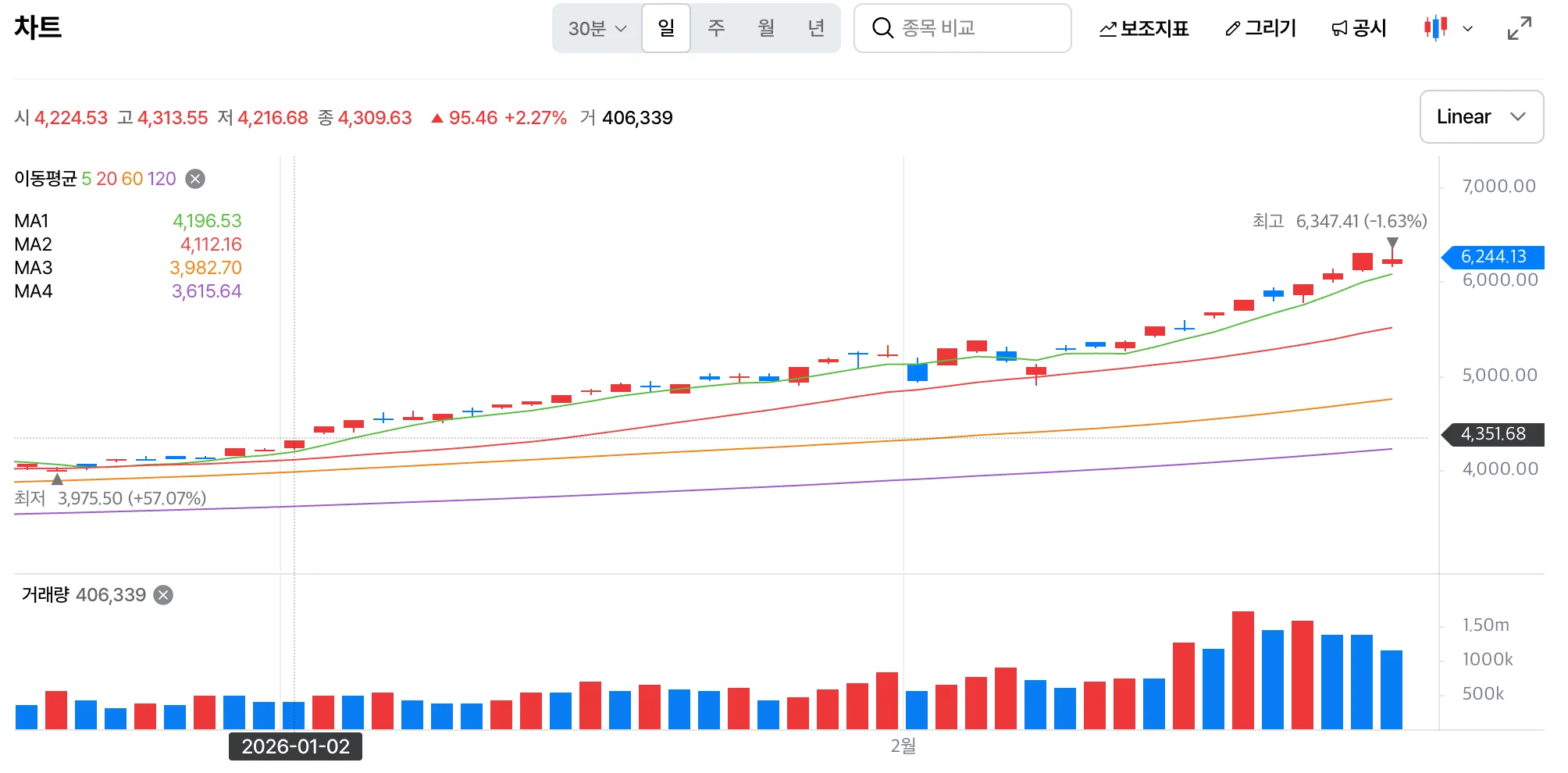Click the 2월 axis label
The width and height of the screenshot is (1568, 773).
click(x=903, y=746)
